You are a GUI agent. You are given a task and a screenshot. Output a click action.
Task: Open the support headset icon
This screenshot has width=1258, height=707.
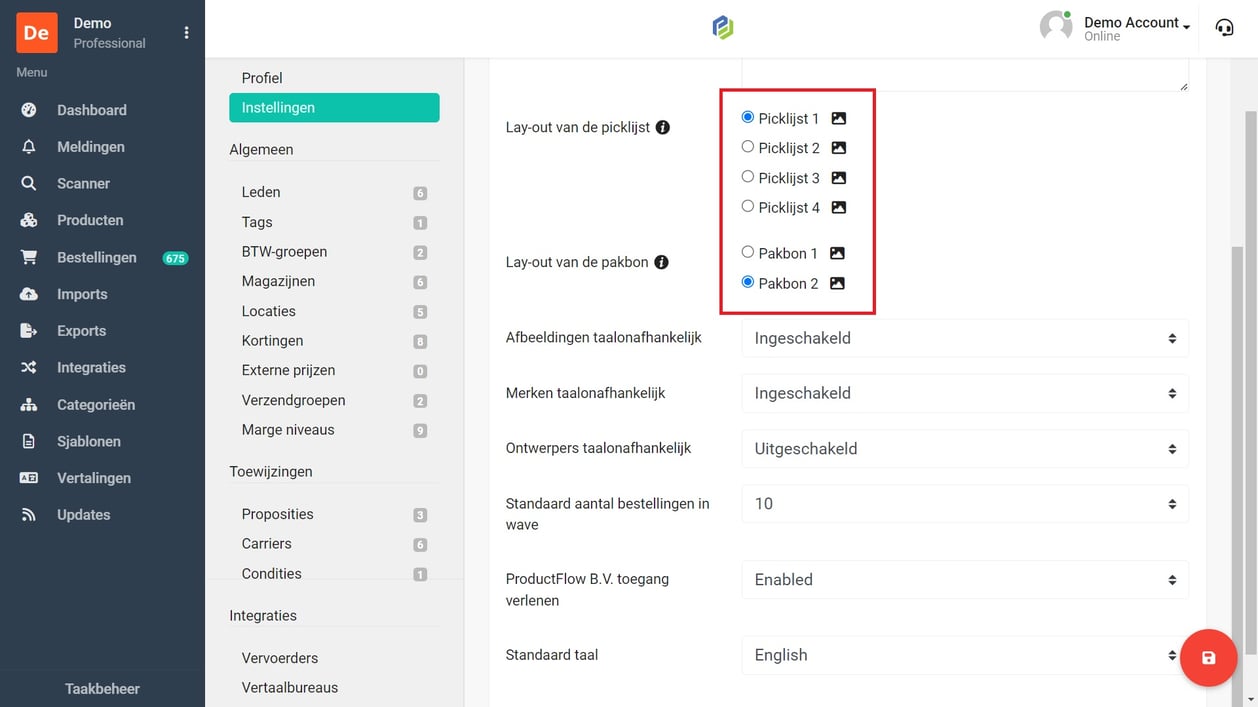(1224, 28)
